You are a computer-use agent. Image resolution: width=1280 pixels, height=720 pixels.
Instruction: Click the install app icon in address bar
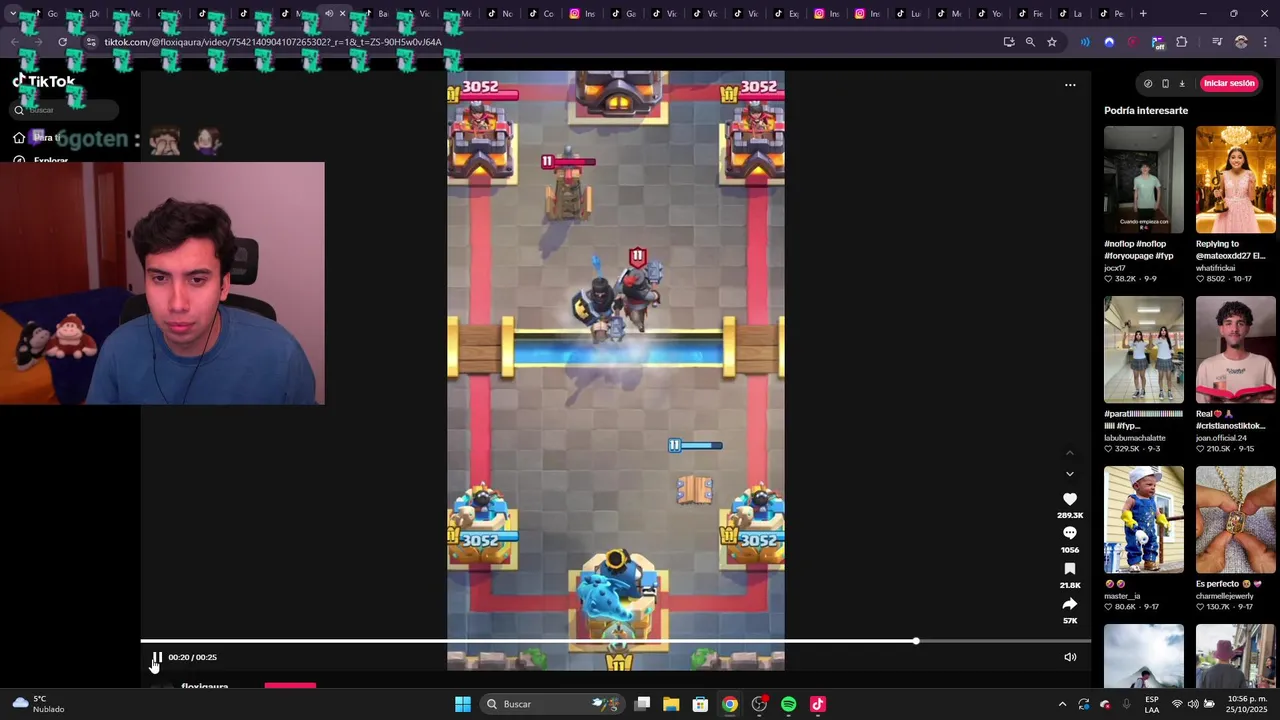(1009, 42)
